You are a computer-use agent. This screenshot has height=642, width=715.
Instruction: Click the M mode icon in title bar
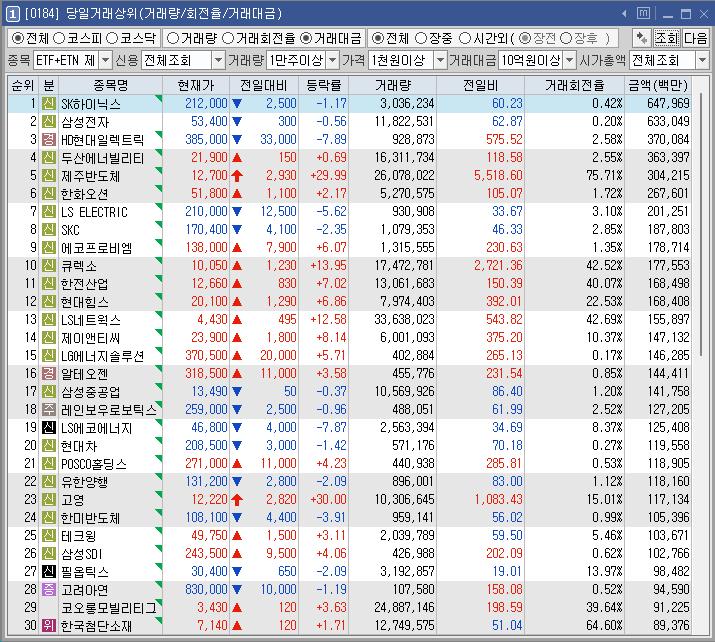click(x=643, y=13)
